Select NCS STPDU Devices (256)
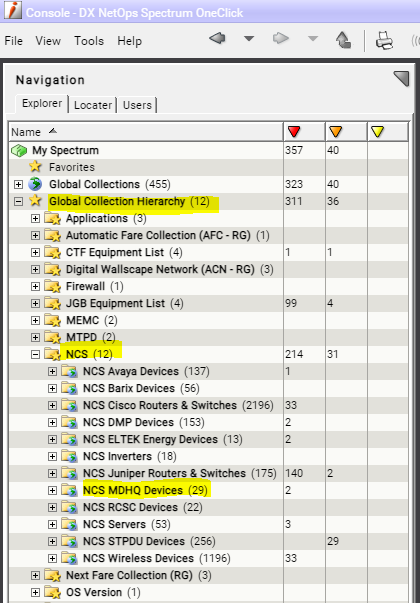The height and width of the screenshot is (603, 420). tap(149, 541)
